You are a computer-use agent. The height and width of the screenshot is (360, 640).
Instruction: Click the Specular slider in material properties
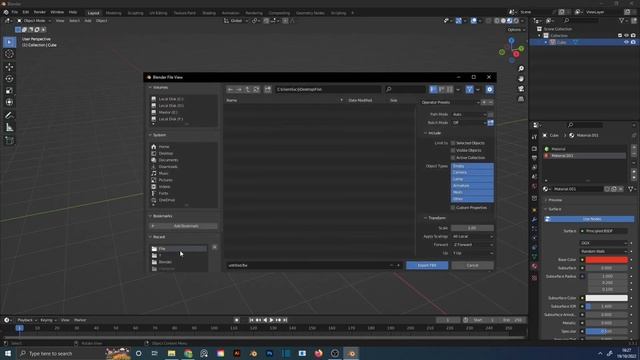[x=607, y=331]
